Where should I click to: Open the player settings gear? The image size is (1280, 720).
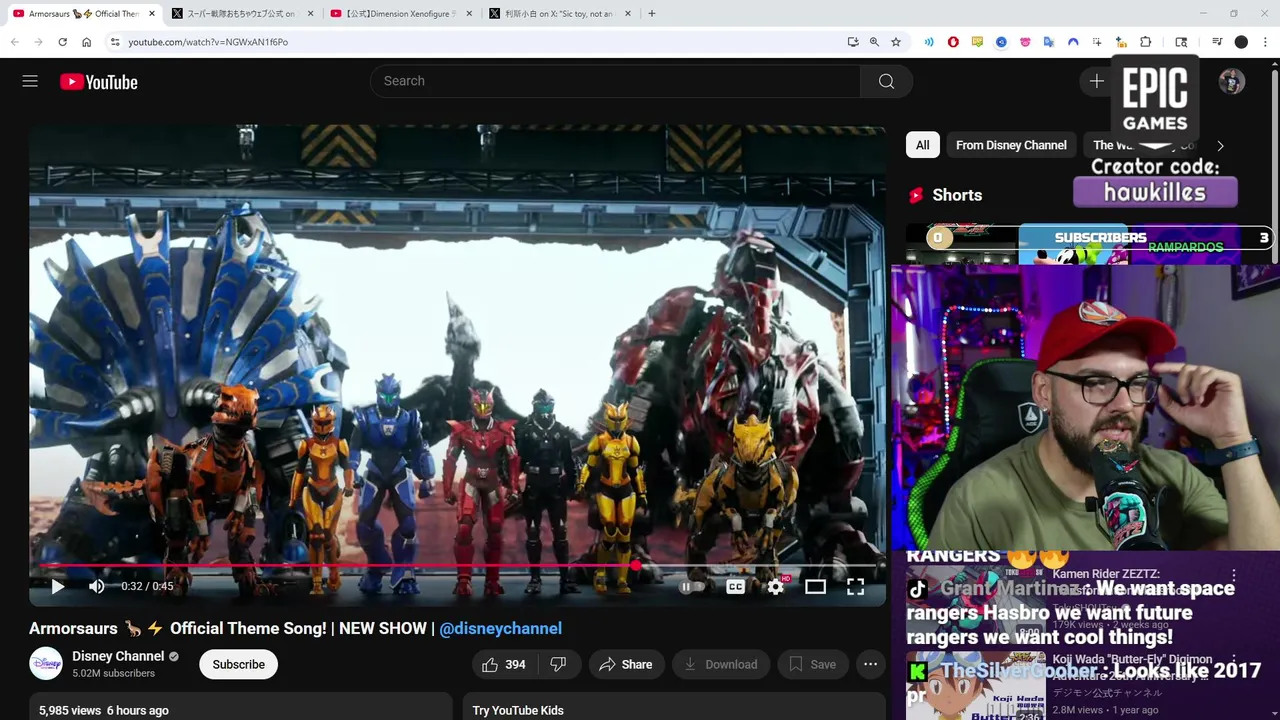(776, 587)
